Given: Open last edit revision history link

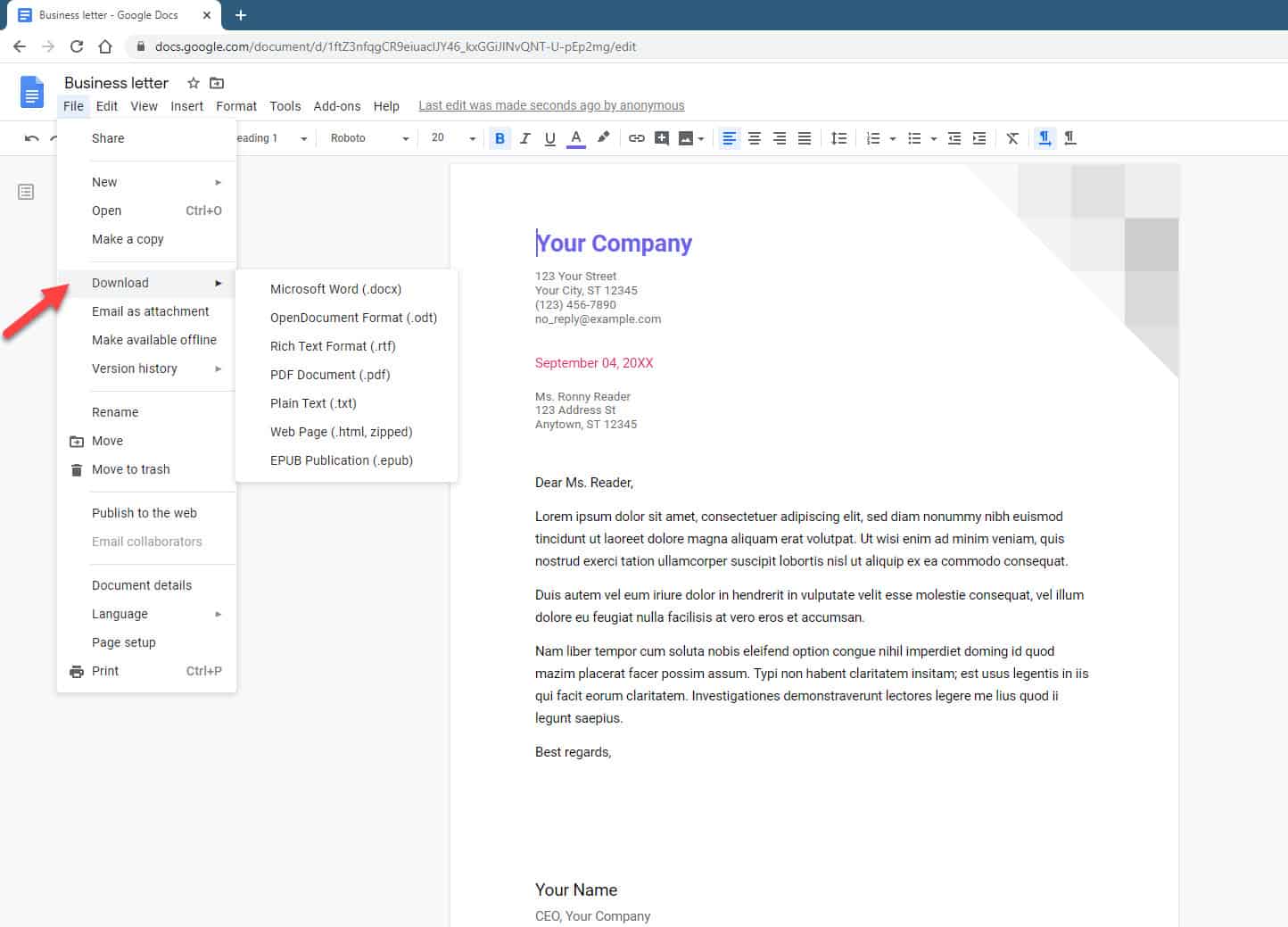Looking at the screenshot, I should click(551, 105).
